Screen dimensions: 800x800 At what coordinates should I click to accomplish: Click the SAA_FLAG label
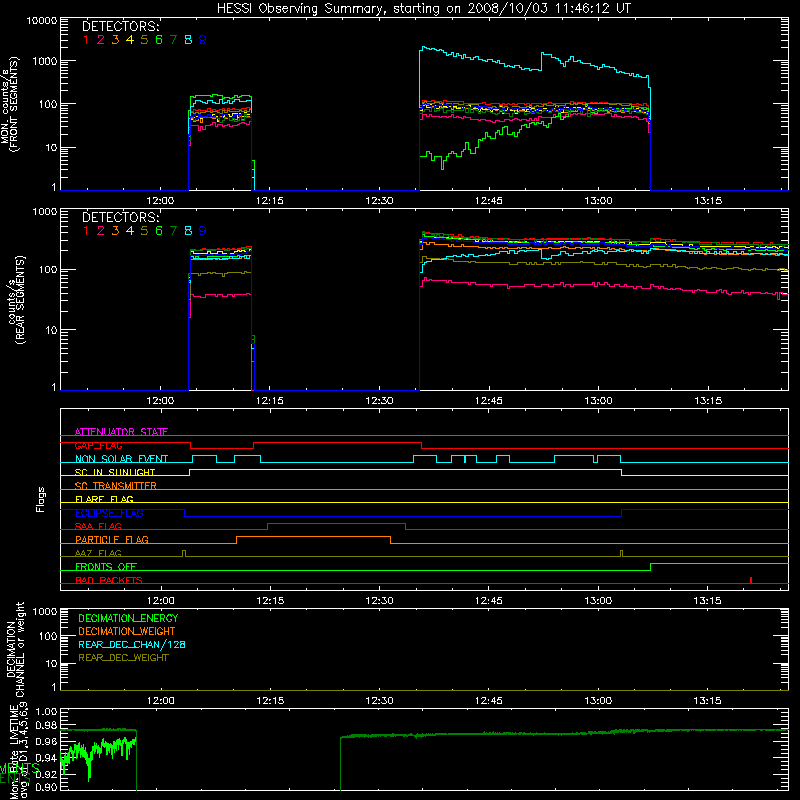point(98,526)
